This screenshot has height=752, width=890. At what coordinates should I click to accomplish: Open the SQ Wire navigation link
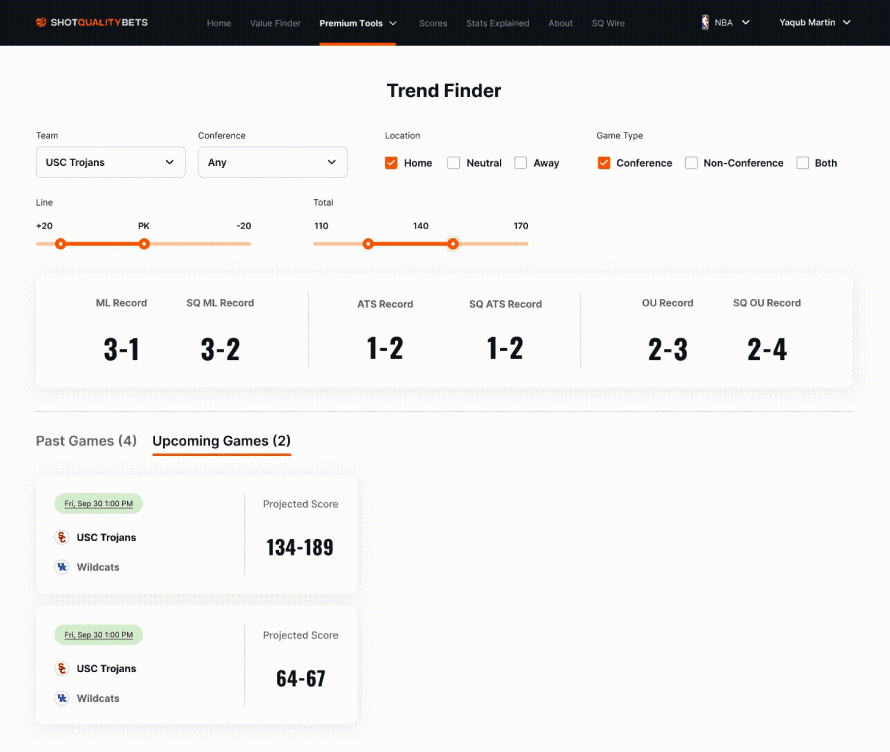[x=608, y=23]
